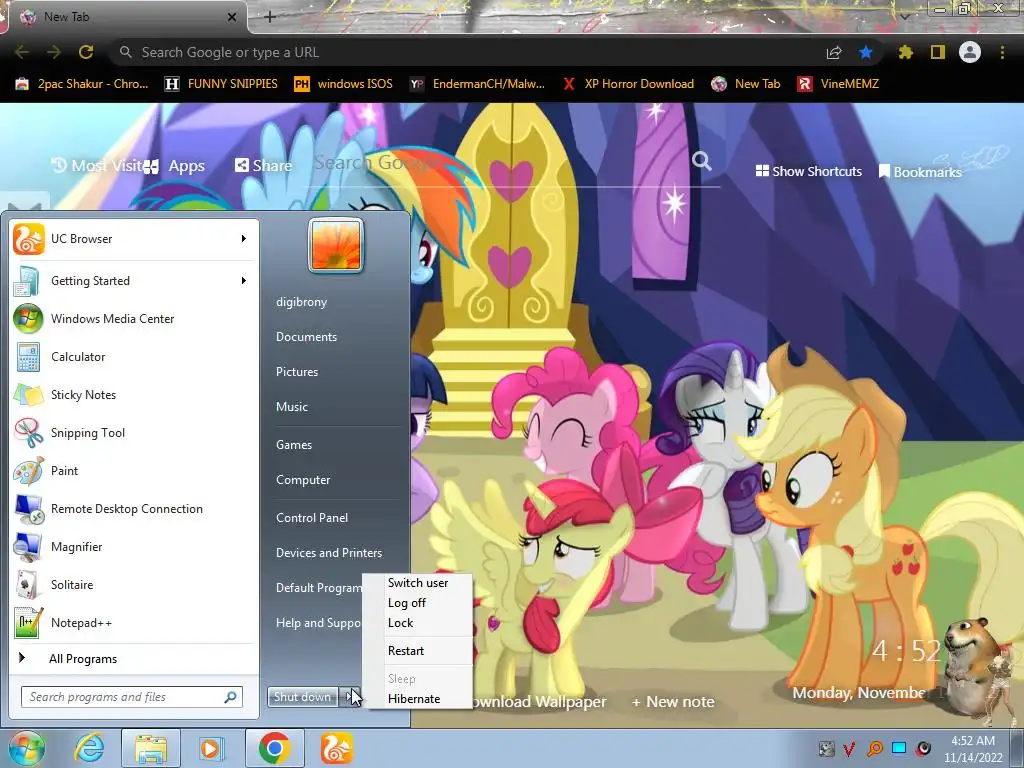Open a new Chrome tab with plus
The image size is (1024, 768).
coord(270,17)
